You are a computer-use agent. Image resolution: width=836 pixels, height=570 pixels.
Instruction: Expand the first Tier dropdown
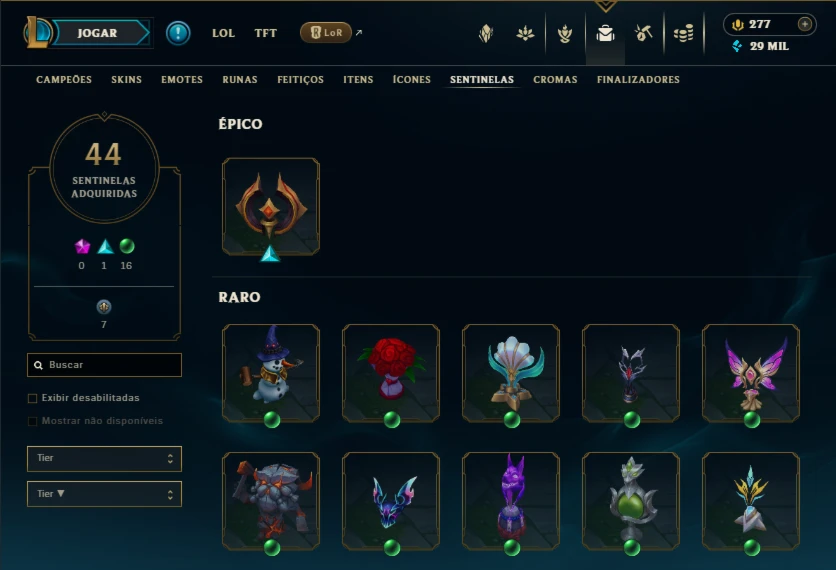(x=104, y=459)
